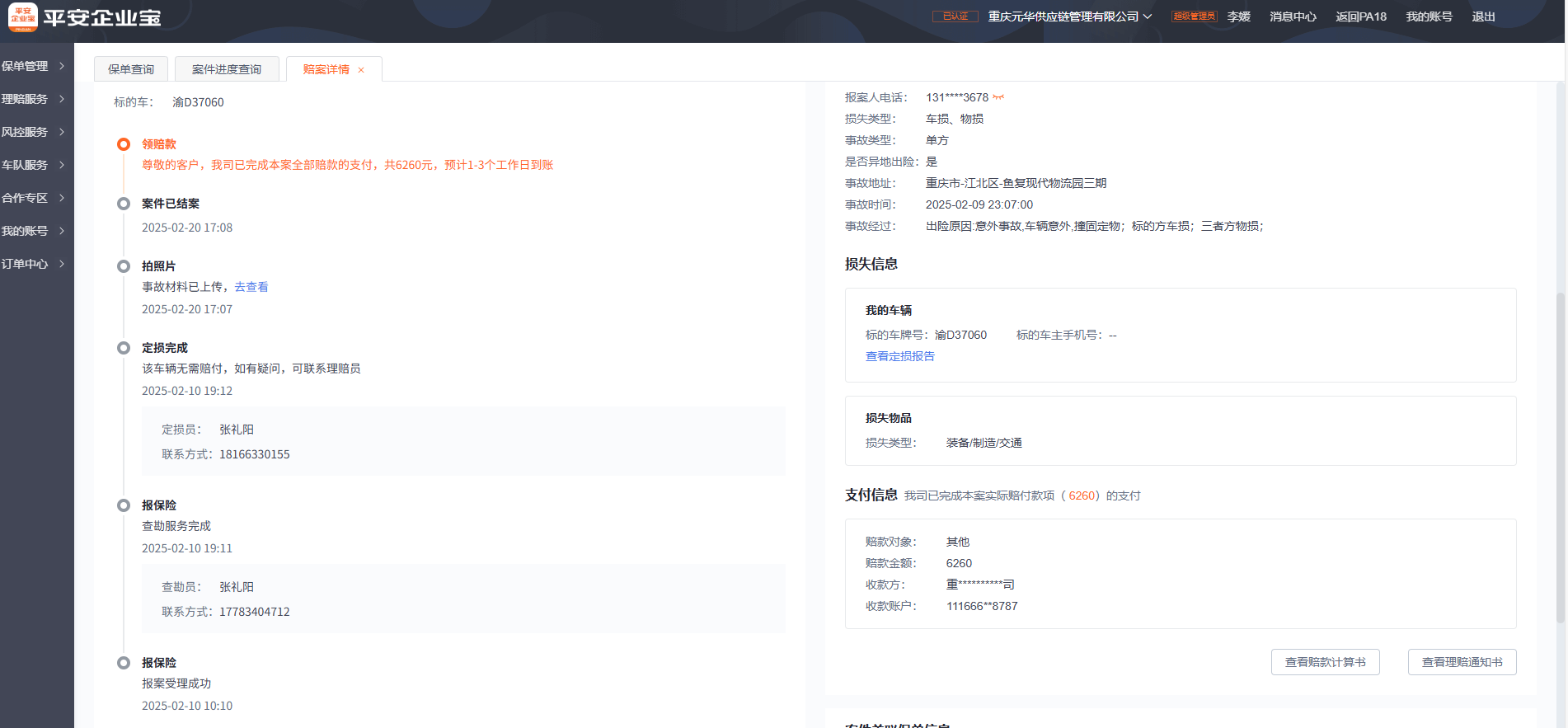
Task: Expand the 风控服务 sidebar menu
Action: click(33, 132)
